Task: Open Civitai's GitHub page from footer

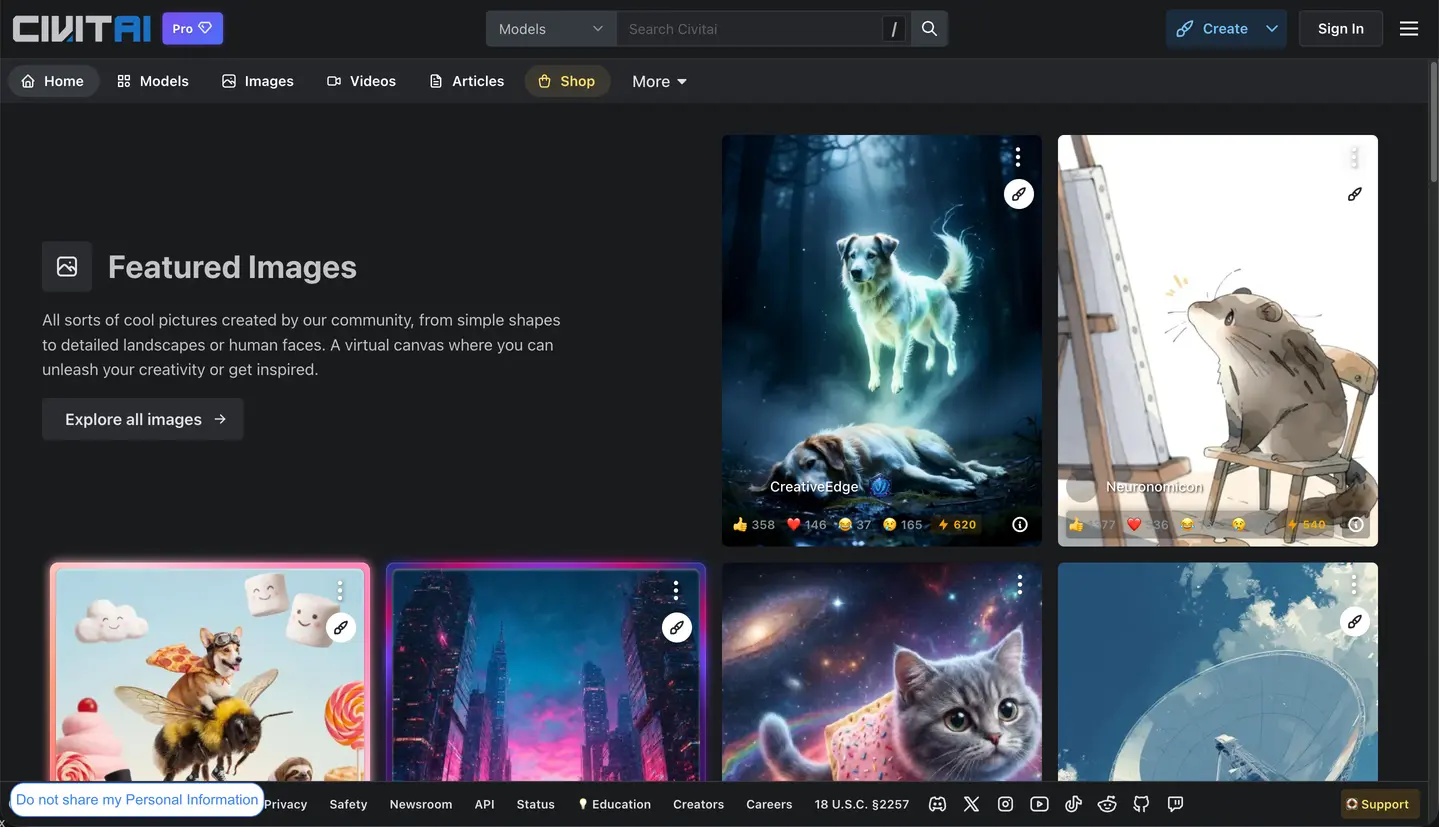Action: point(1141,804)
